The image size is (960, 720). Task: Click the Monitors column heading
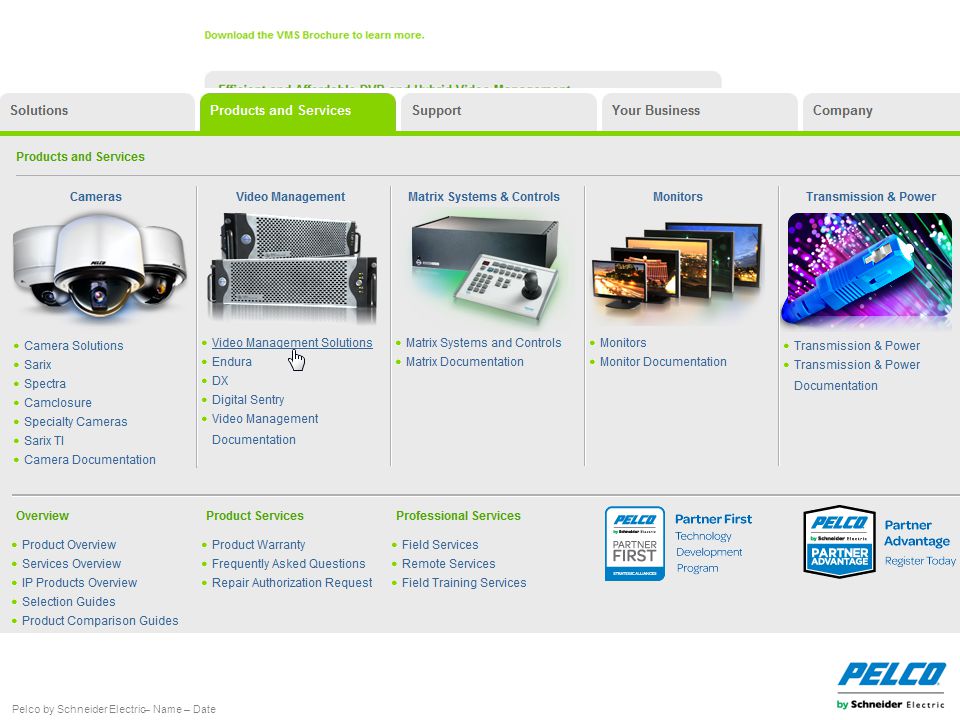(678, 197)
